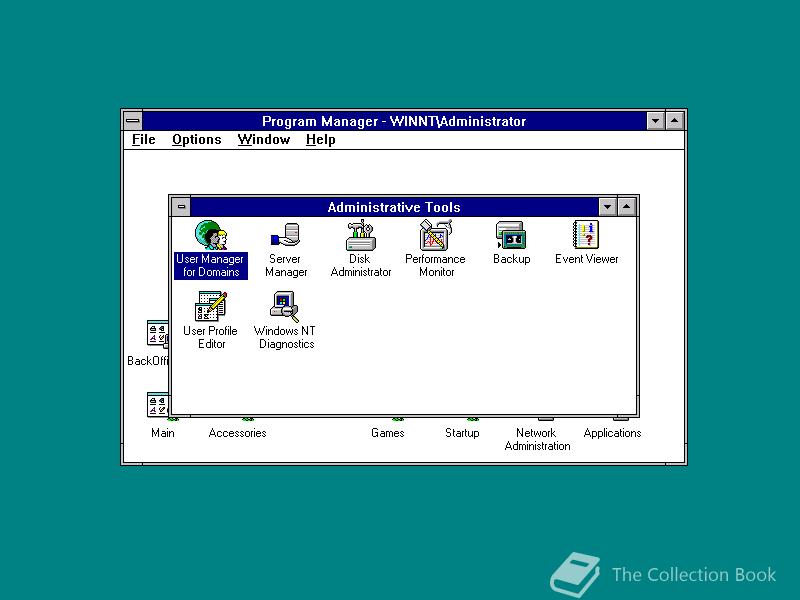Image resolution: width=800 pixels, height=600 pixels.
Task: Click the Games group label
Action: click(388, 433)
